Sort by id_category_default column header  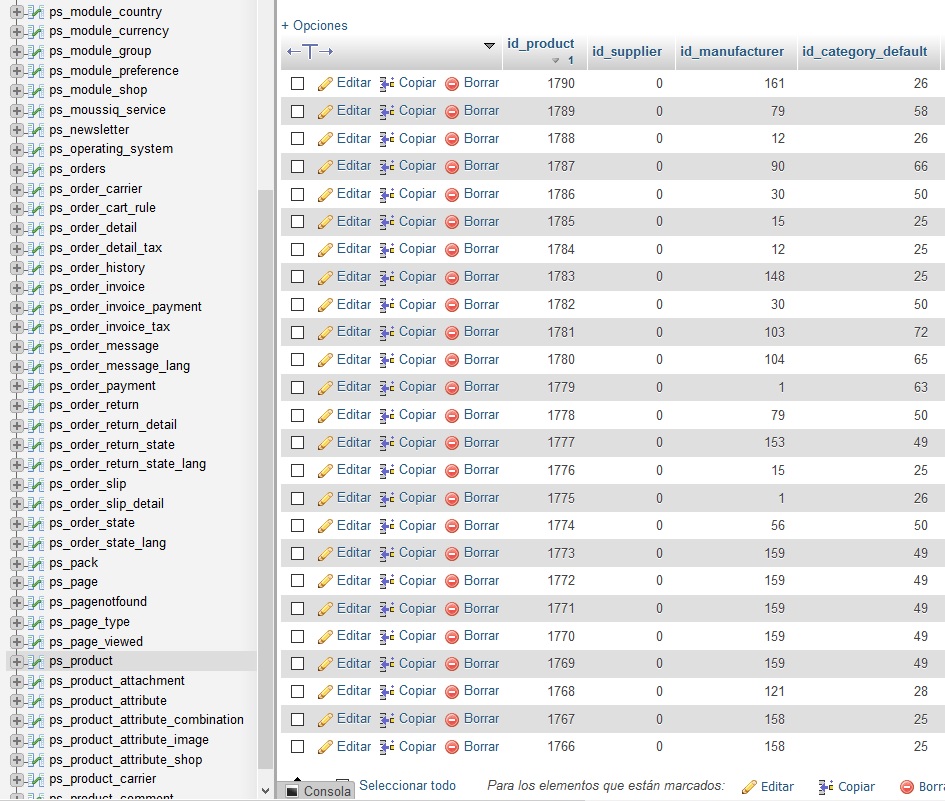[x=864, y=52]
